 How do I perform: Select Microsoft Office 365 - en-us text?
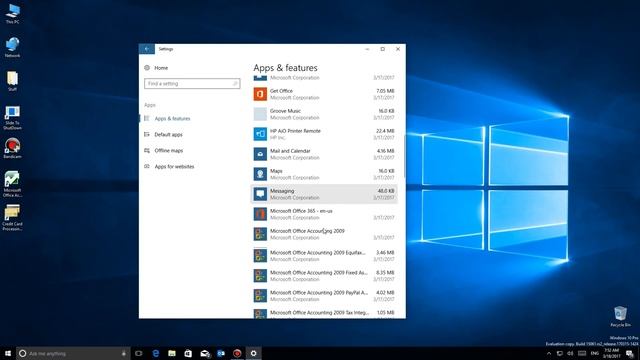[x=301, y=211]
